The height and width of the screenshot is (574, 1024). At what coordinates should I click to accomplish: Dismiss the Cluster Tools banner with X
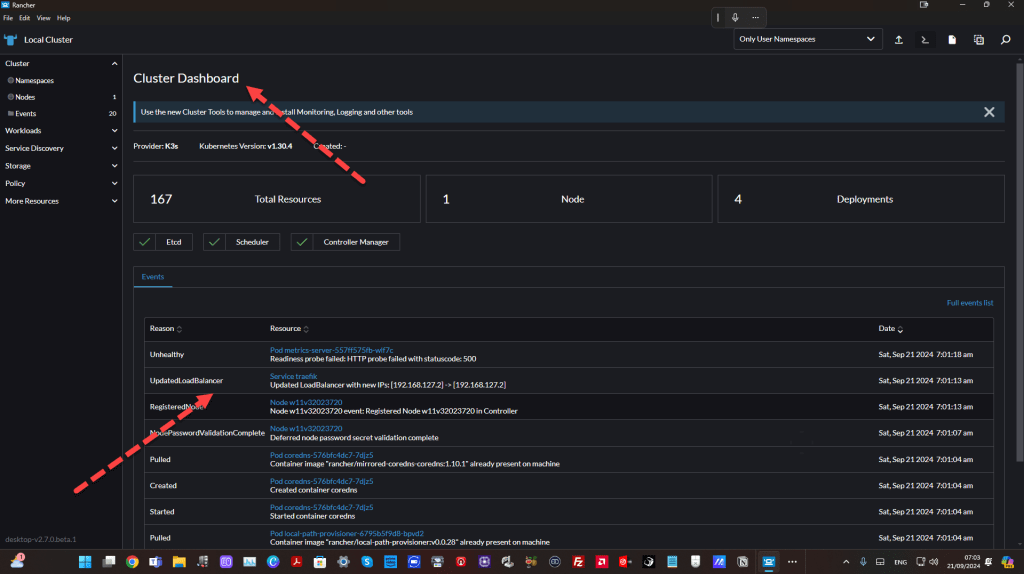coord(989,112)
